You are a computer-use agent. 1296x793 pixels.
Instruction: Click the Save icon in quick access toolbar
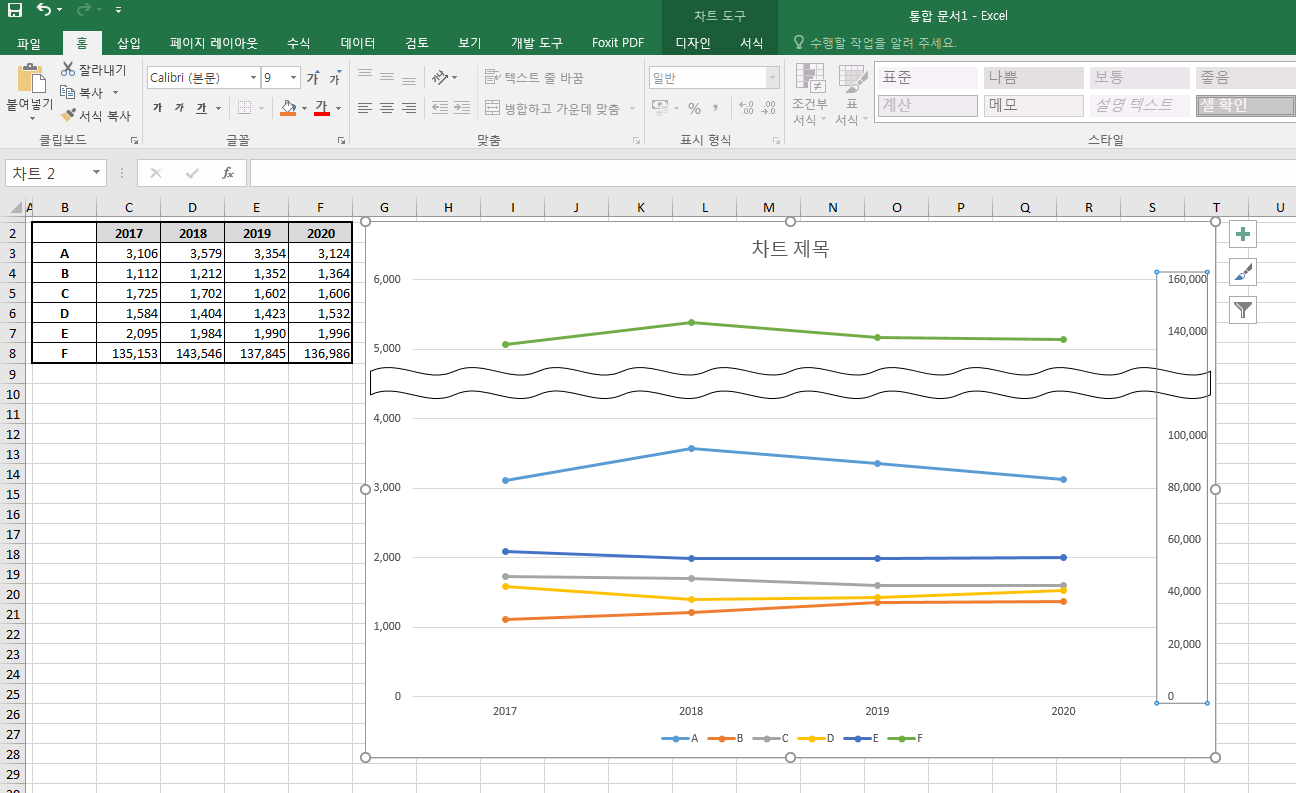(15, 10)
